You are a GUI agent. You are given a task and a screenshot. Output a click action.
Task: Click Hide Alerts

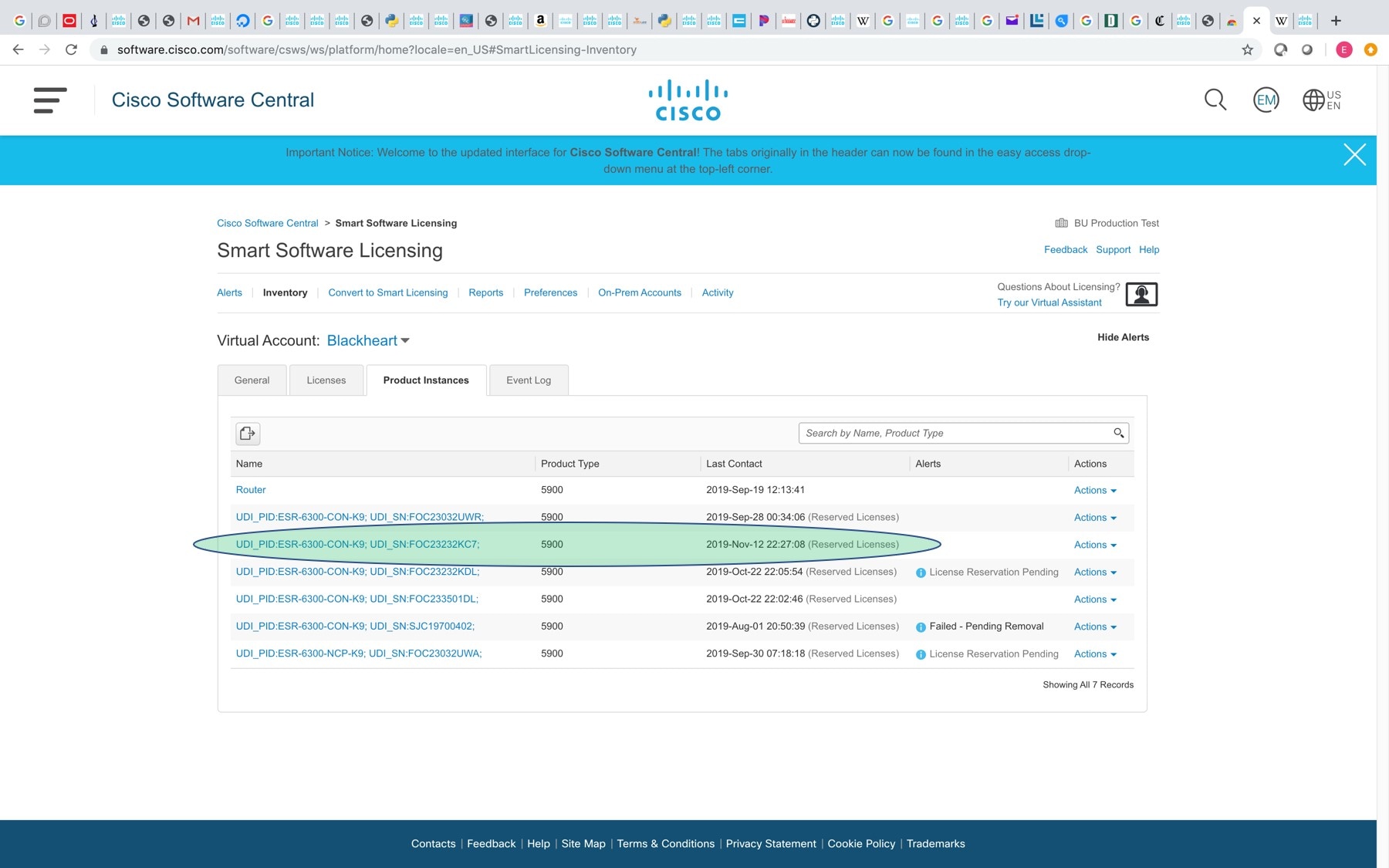(1123, 337)
